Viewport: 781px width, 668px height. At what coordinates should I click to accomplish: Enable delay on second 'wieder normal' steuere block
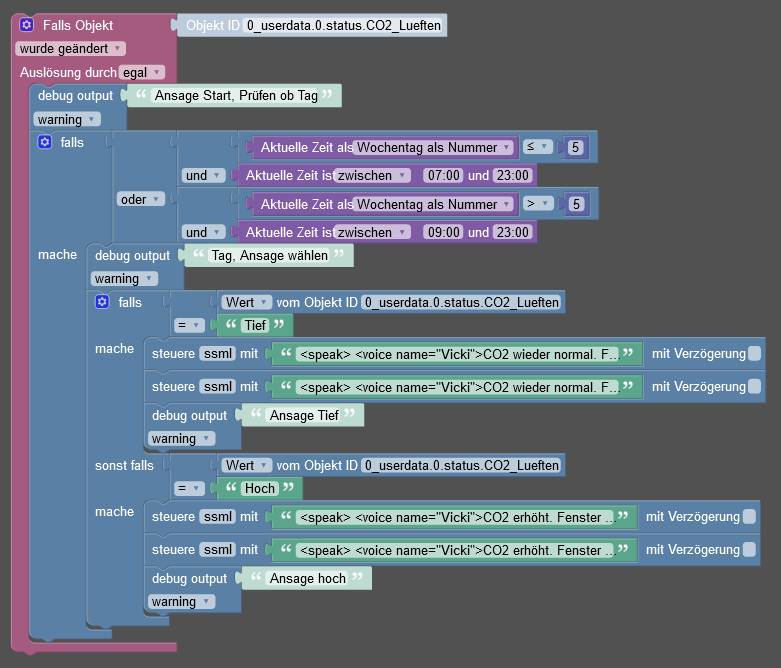[755, 387]
